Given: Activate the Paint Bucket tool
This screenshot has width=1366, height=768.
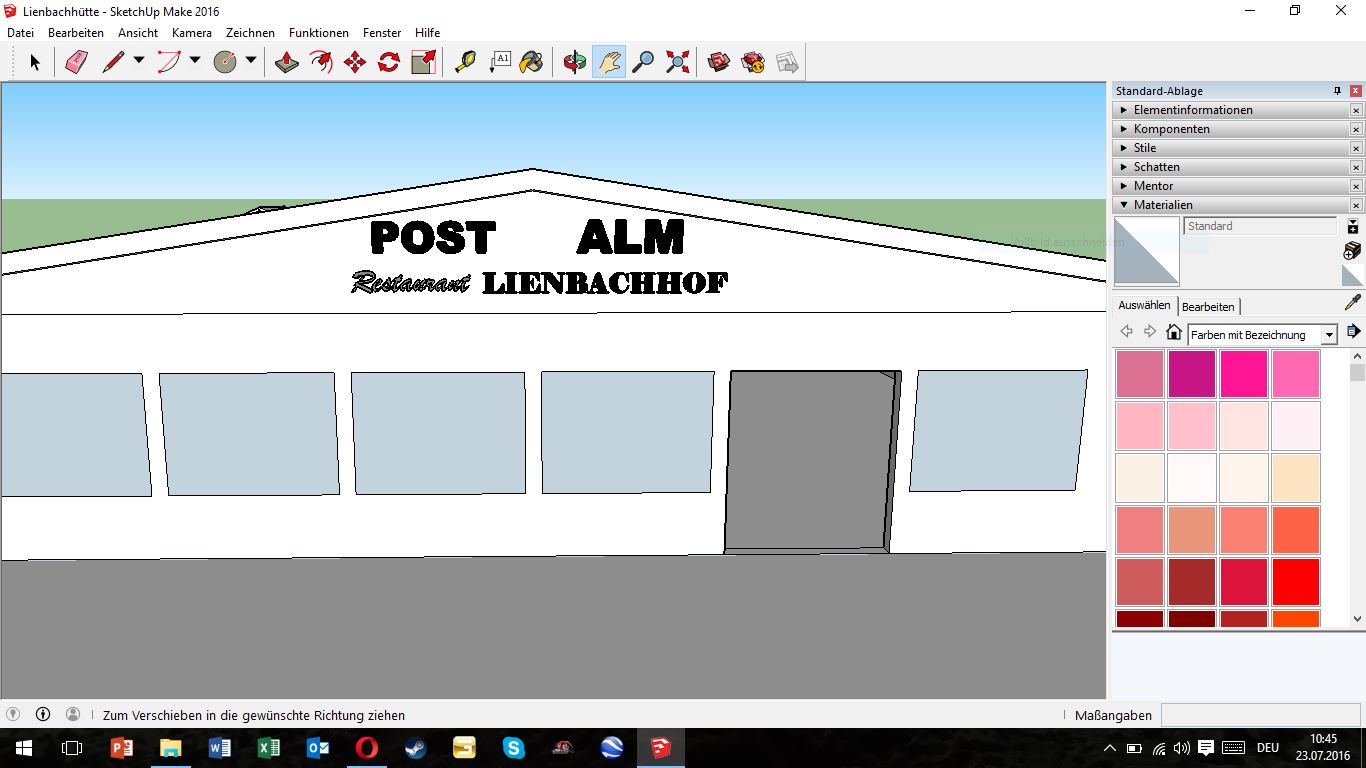Looking at the screenshot, I should pos(533,62).
